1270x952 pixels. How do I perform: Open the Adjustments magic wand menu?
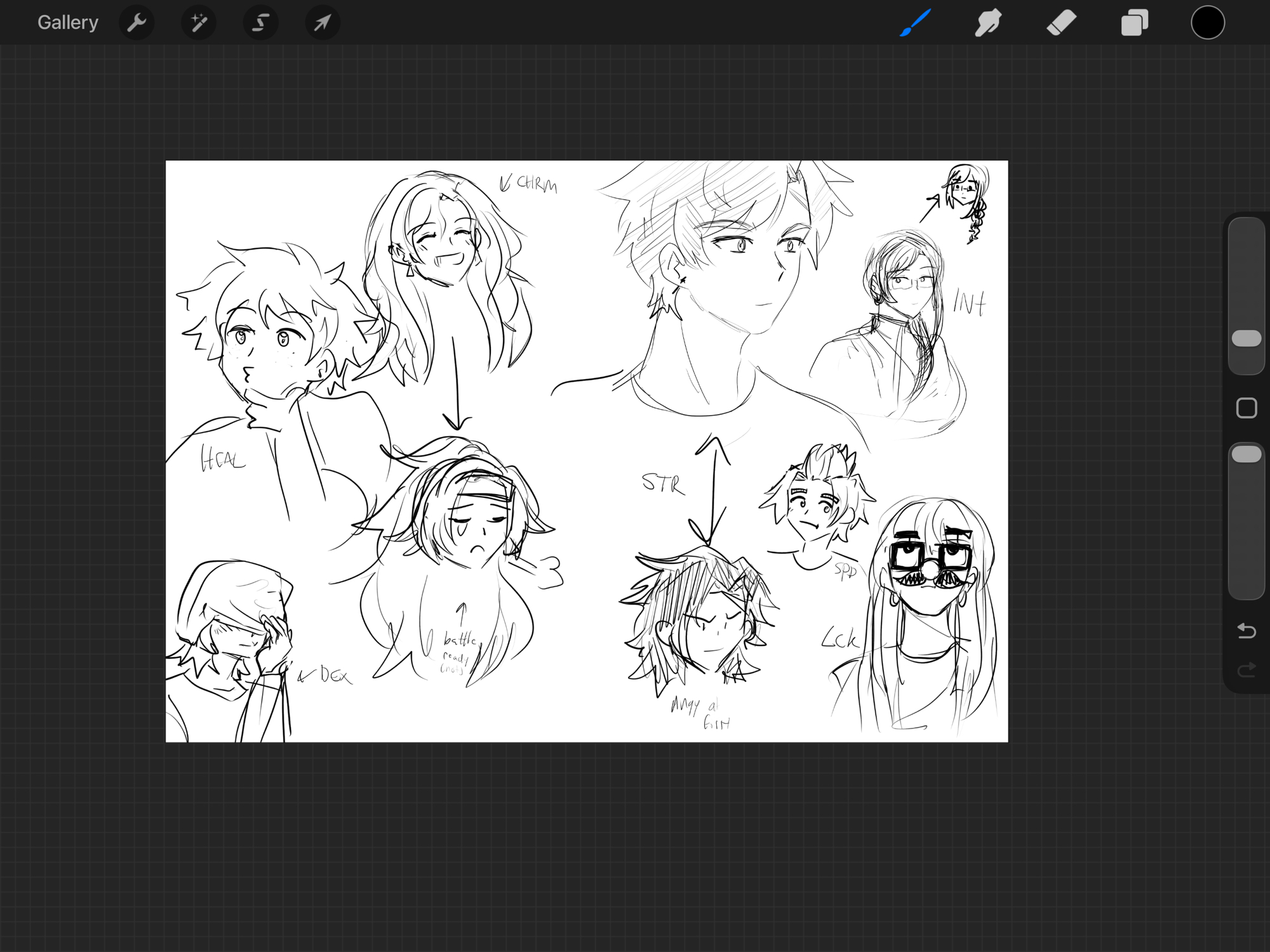pos(199,23)
